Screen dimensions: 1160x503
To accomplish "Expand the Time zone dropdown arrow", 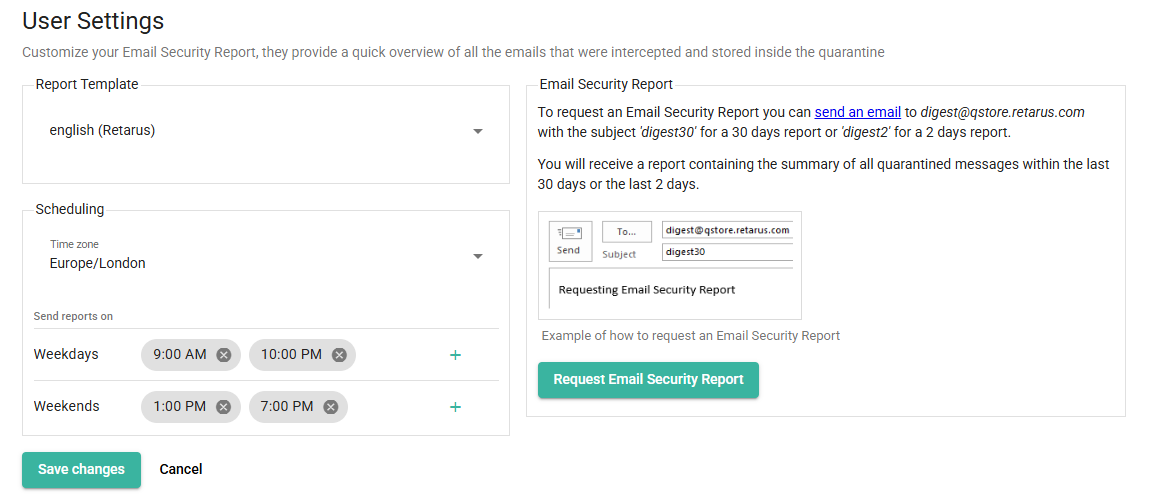I will click(x=477, y=256).
